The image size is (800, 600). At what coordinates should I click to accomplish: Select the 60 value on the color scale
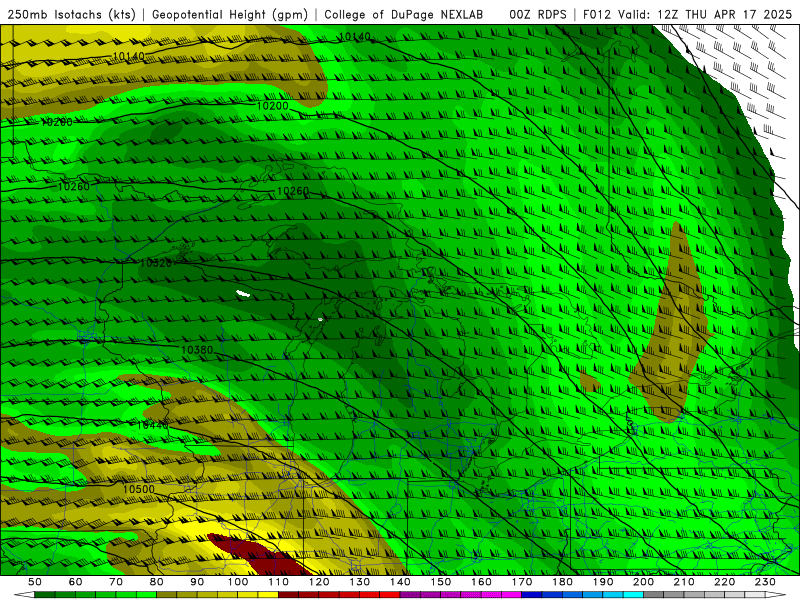coord(75,582)
